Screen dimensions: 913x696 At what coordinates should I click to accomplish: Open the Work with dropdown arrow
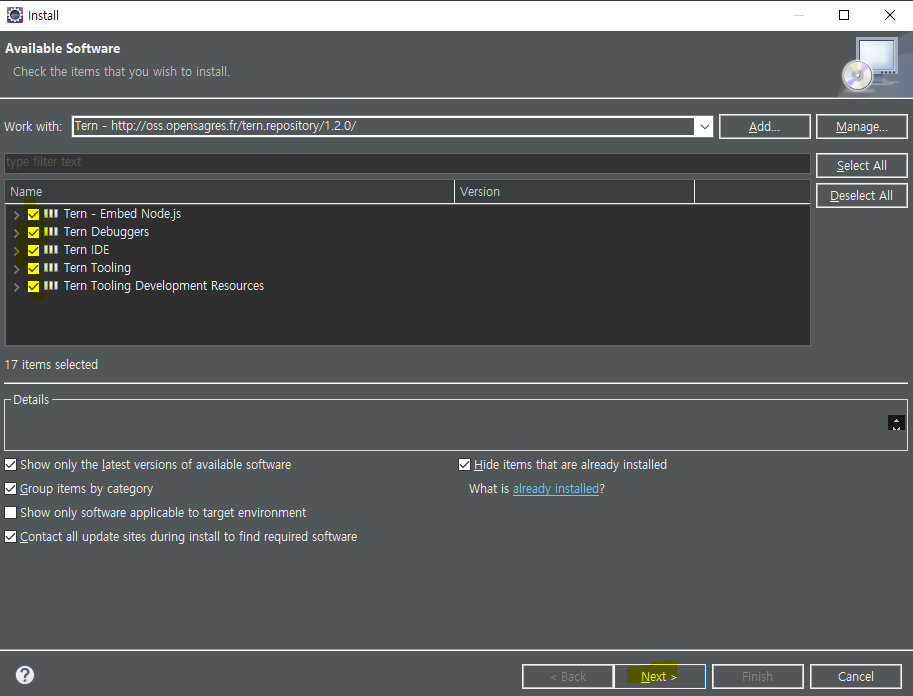click(x=704, y=126)
